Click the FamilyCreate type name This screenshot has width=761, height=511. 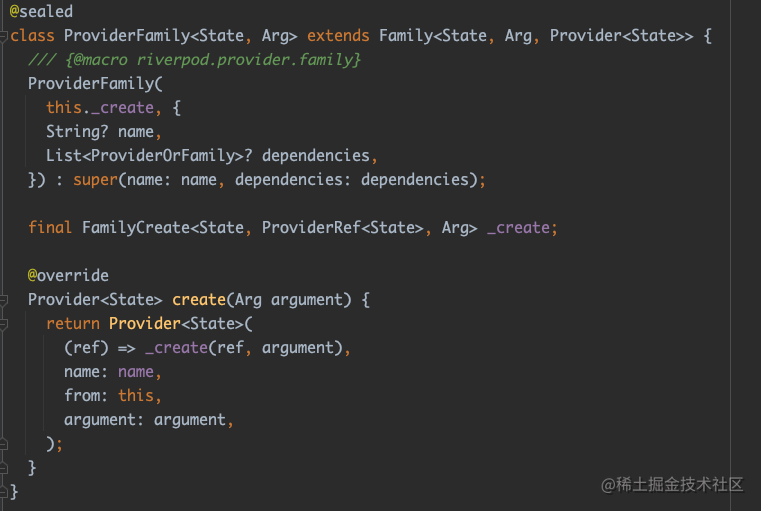(x=136, y=228)
